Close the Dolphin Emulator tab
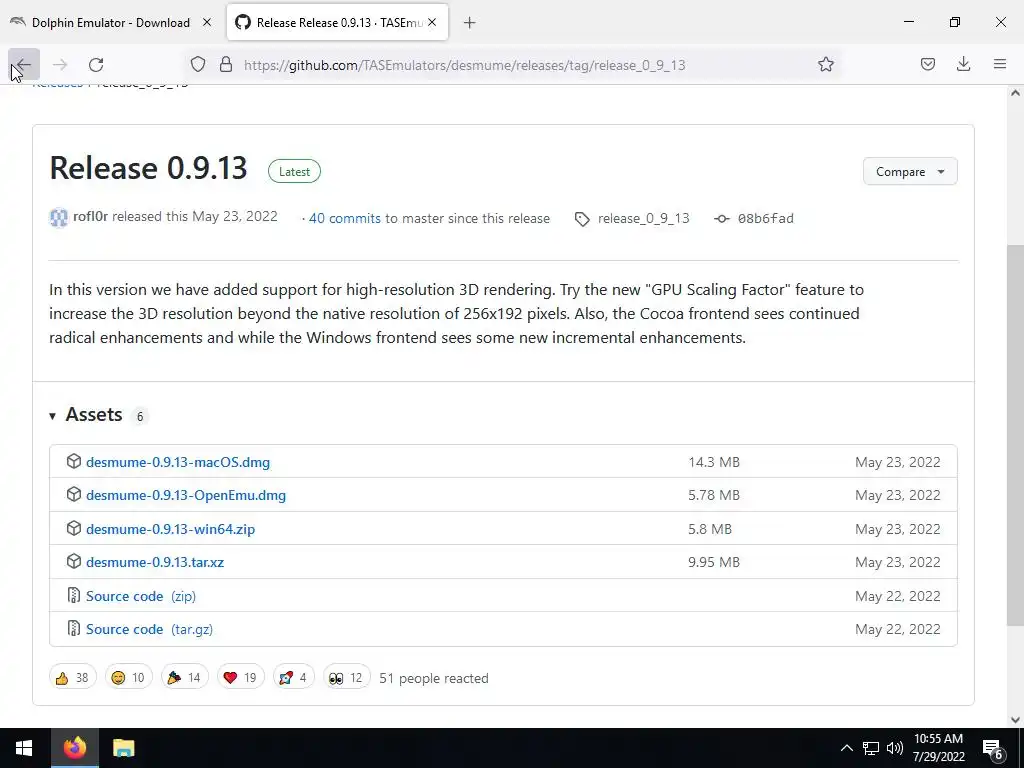 pos(207,22)
